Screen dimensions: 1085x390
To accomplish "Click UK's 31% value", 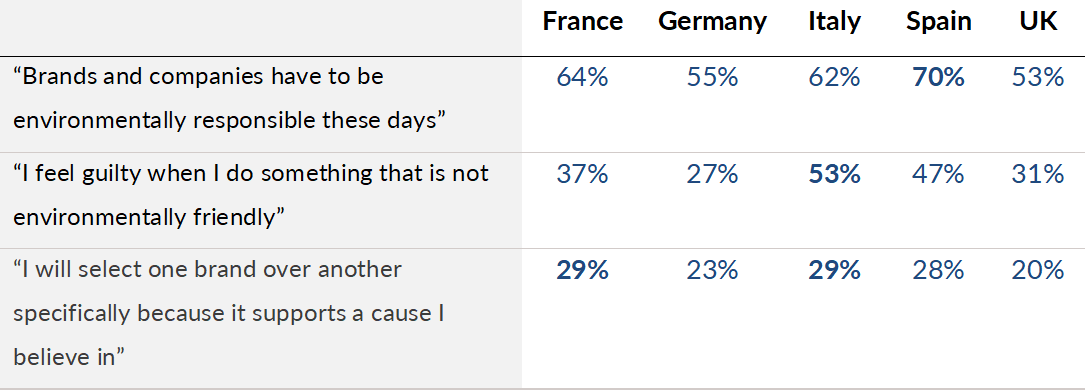I will pyautogui.click(x=1038, y=174).
